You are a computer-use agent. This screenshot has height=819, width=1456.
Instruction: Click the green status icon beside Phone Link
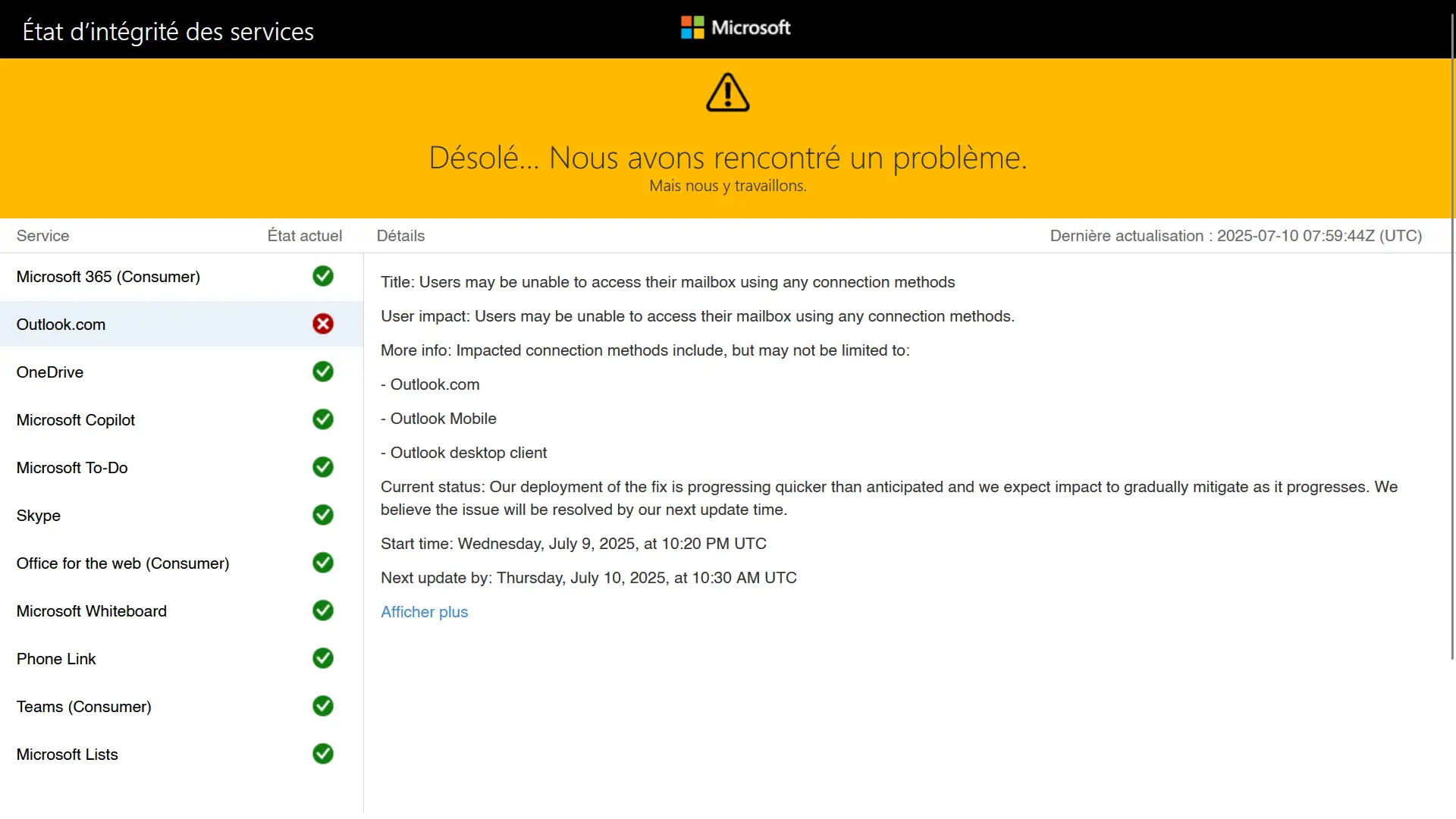323,658
